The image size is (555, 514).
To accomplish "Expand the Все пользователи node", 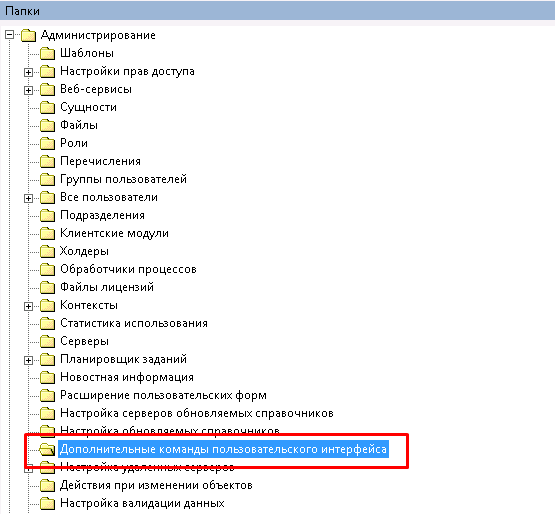I will pyautogui.click(x=28, y=198).
